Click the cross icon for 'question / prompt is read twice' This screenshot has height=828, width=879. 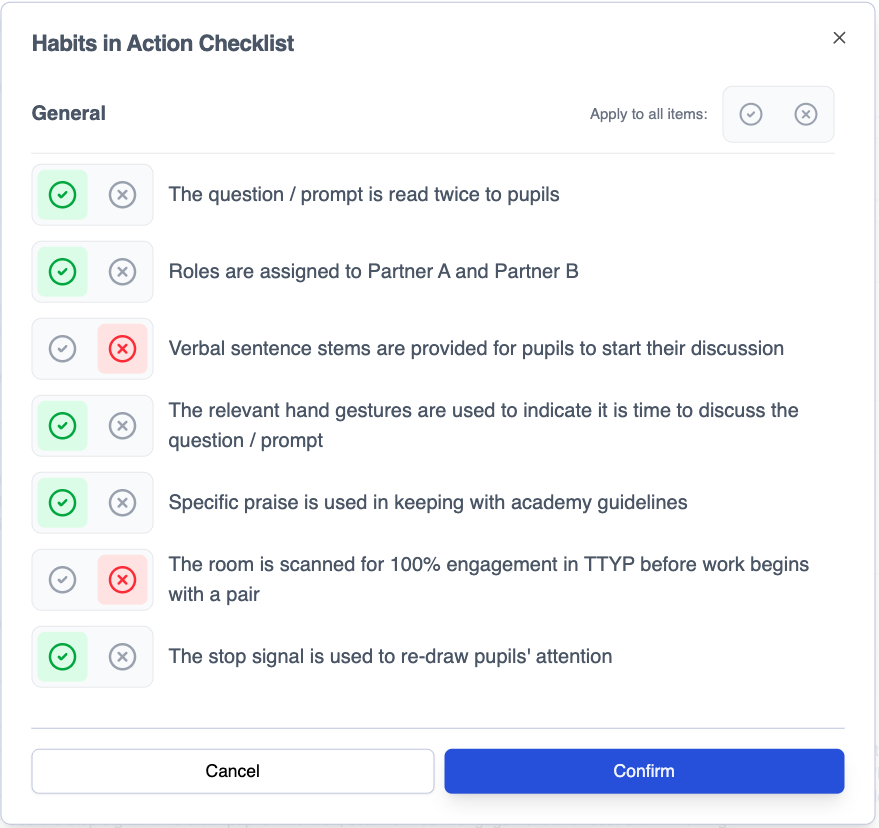122,194
